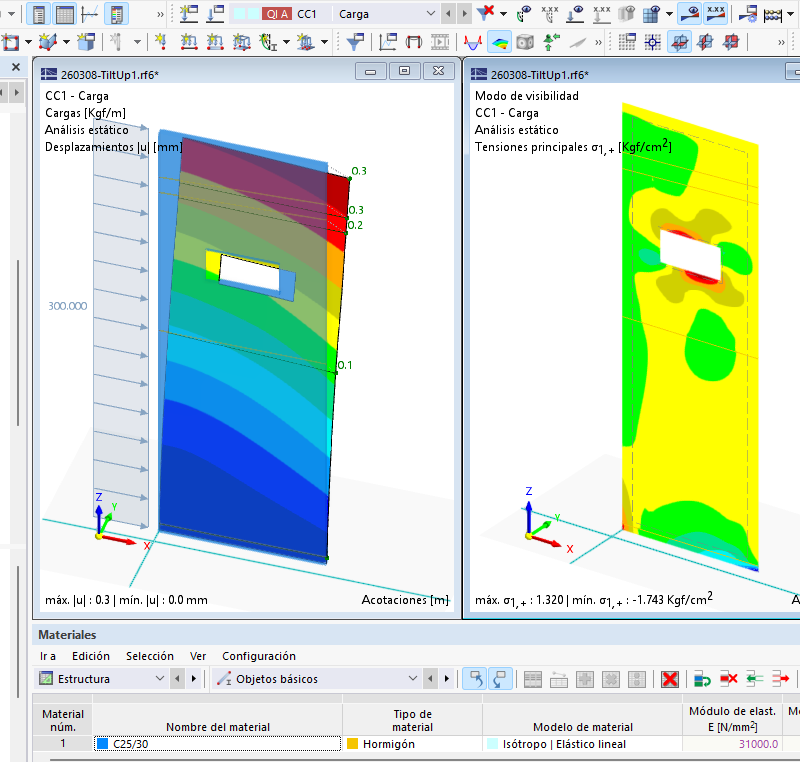Click show result grid eye icon

652,14
